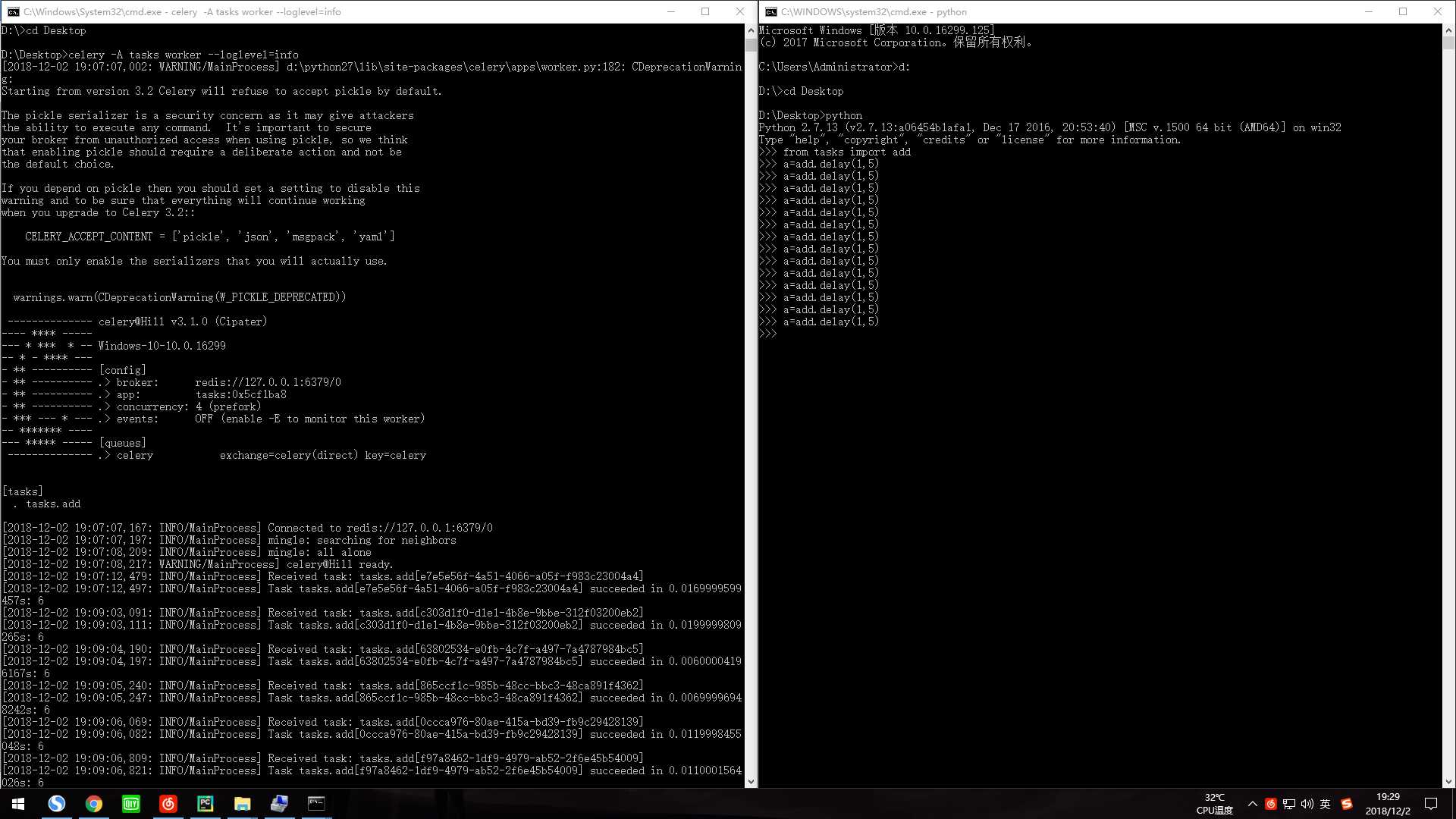The width and height of the screenshot is (1456, 819).
Task: Click the 'celery -A tasks worker' command line
Action: (x=150, y=55)
